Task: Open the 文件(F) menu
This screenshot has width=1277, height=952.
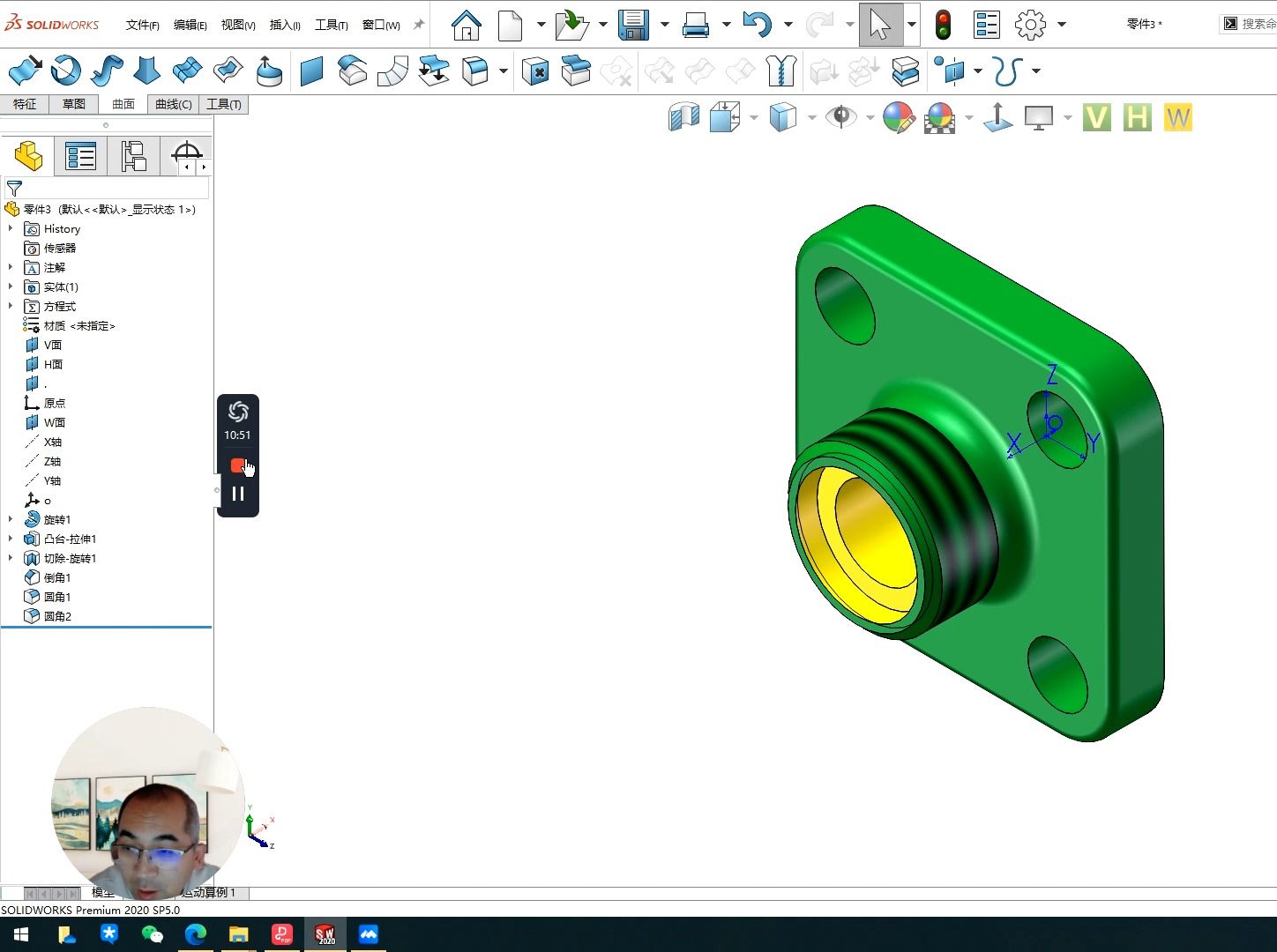Action: pos(142,25)
